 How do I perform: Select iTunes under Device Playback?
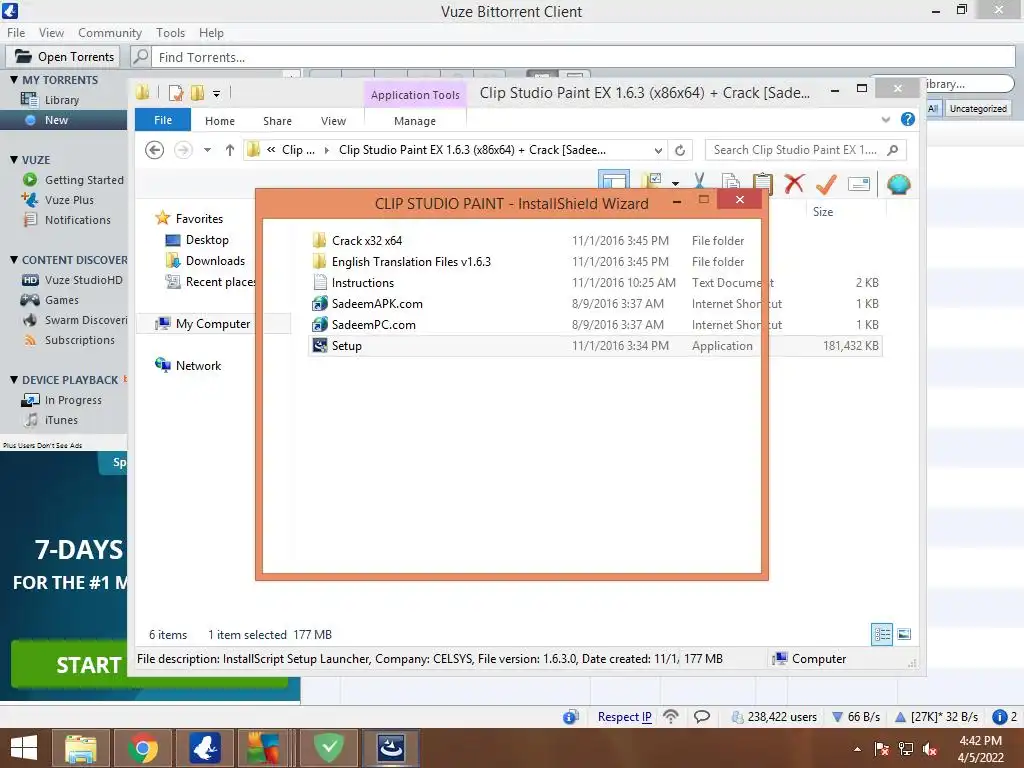63,420
